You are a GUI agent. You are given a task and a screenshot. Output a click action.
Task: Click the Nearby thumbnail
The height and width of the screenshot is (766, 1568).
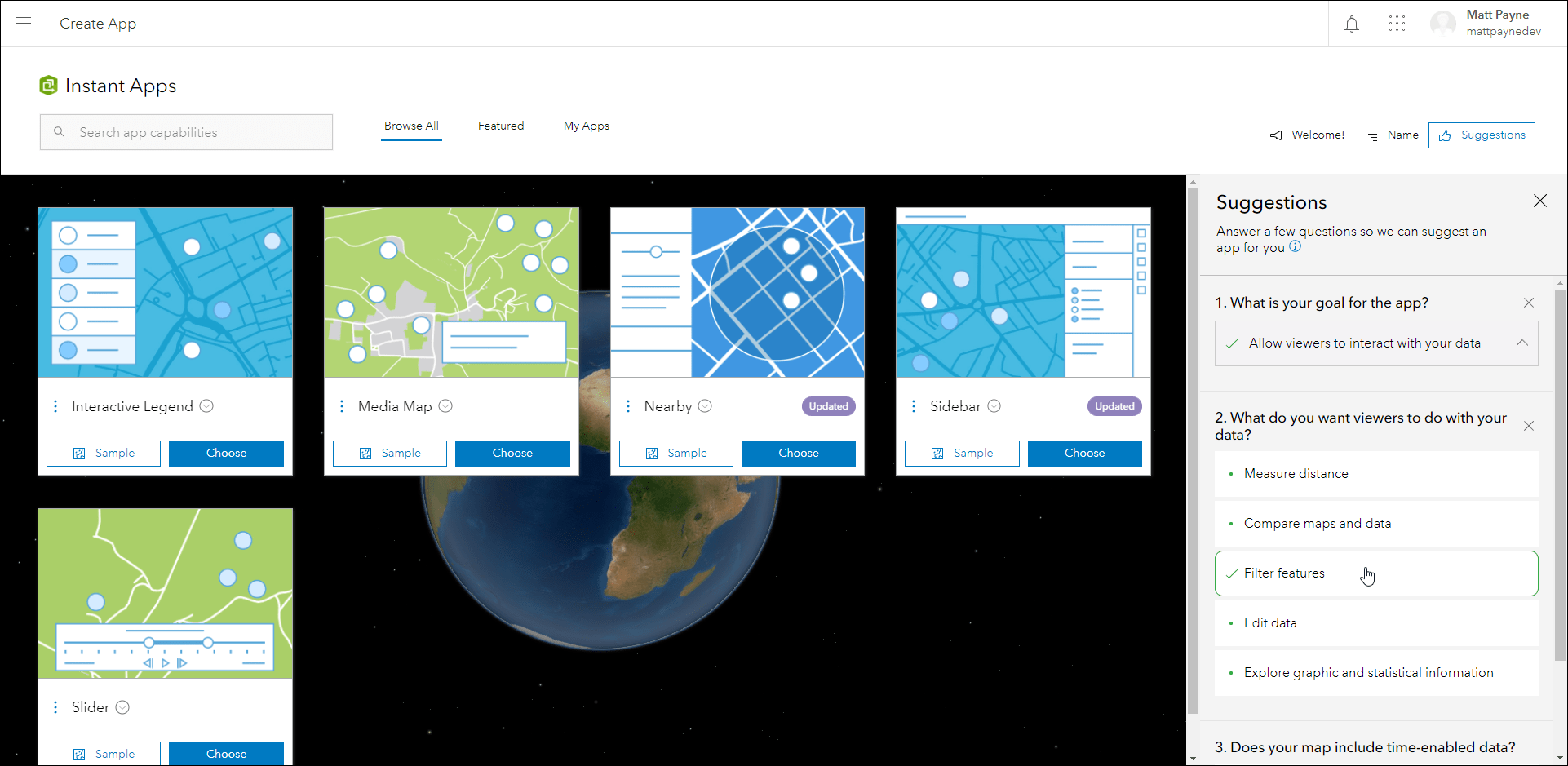click(x=737, y=292)
